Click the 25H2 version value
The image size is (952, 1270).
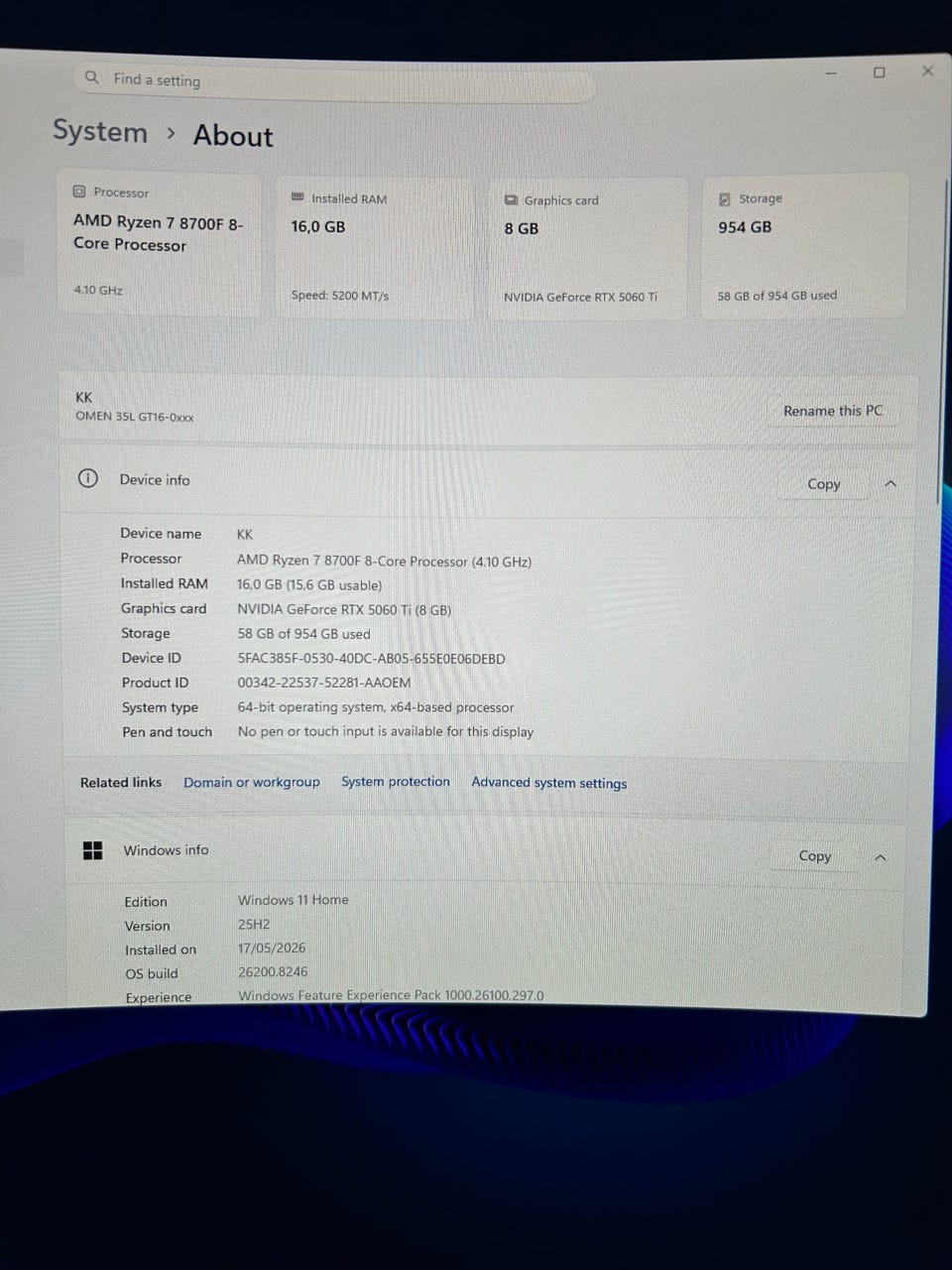(x=254, y=924)
